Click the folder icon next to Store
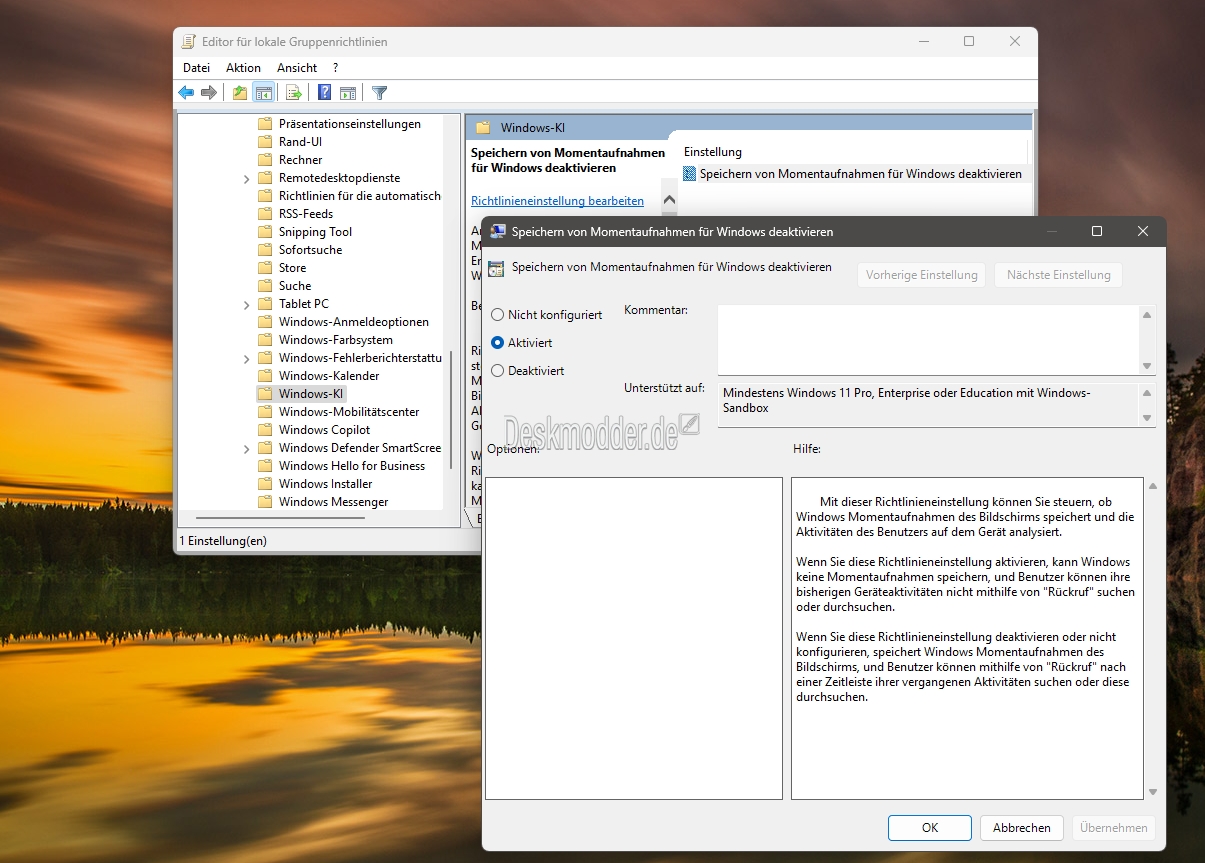 tap(265, 268)
